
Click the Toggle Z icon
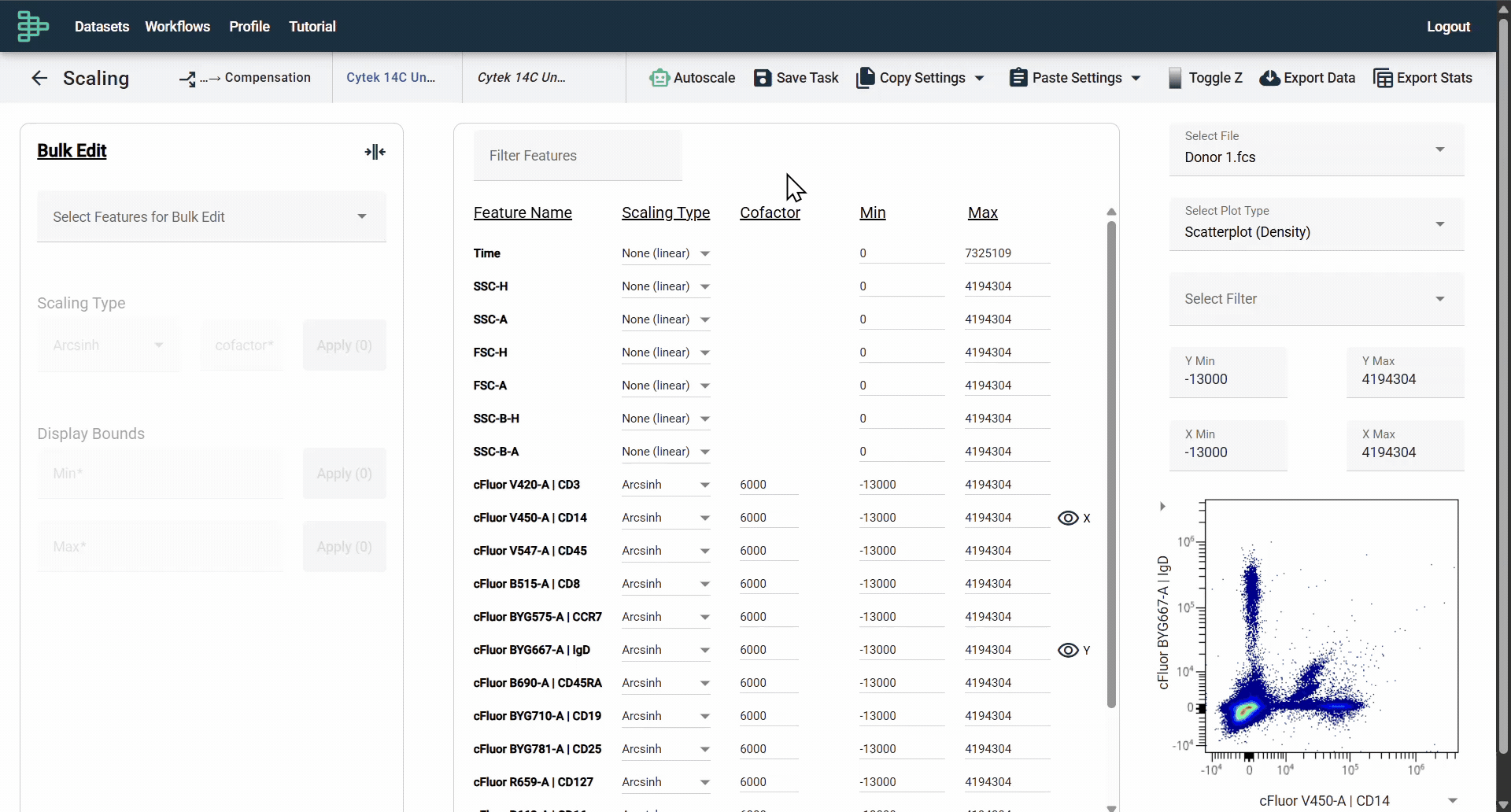click(1174, 78)
